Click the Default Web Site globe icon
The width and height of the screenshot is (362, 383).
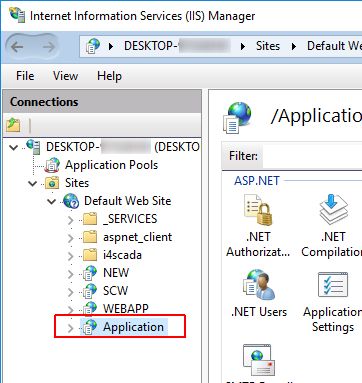(x=71, y=201)
